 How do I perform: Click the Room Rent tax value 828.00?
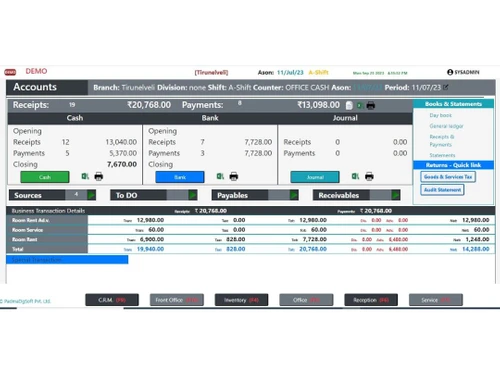pos(236,239)
